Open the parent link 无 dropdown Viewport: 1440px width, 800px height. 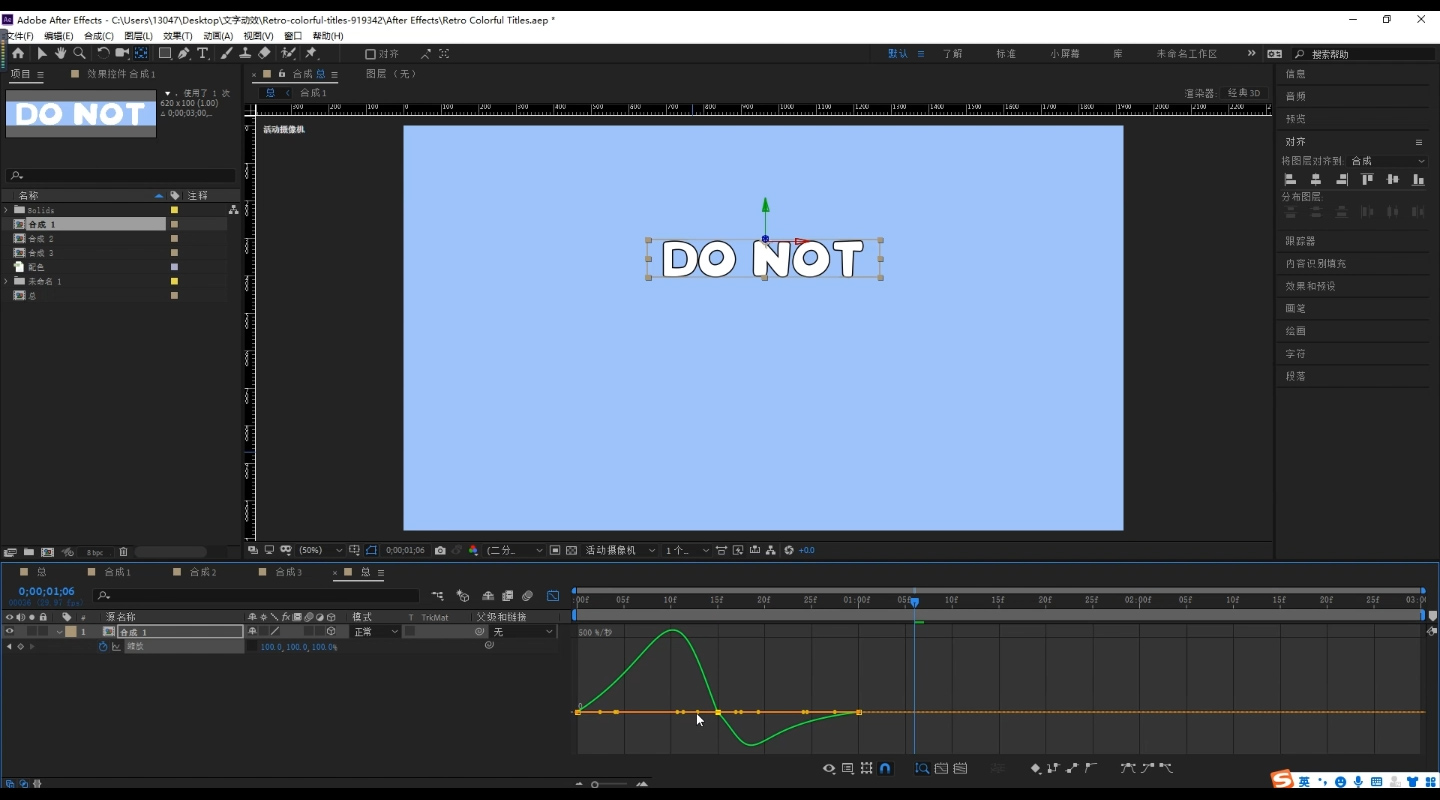click(522, 632)
